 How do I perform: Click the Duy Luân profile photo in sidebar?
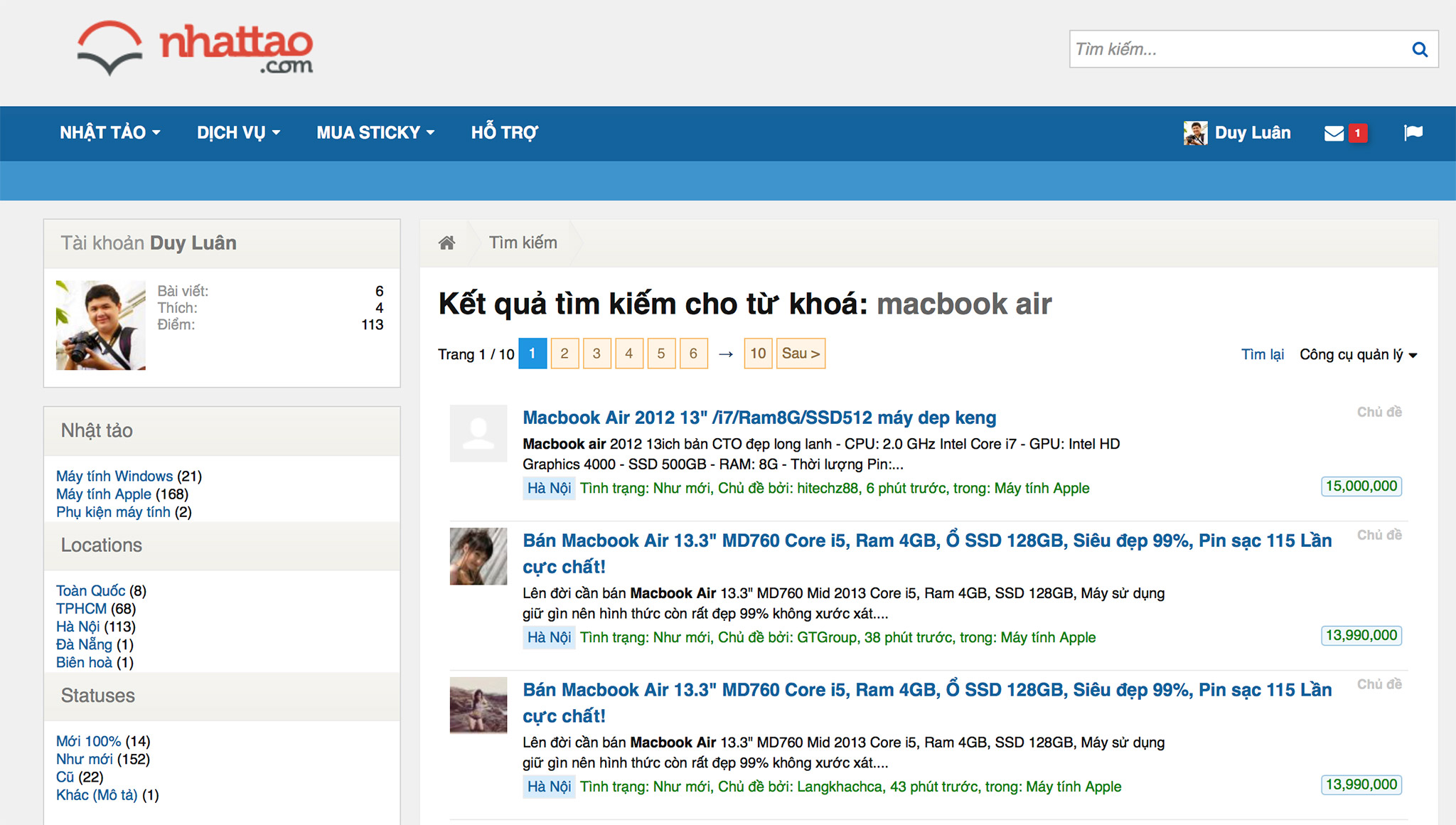pos(101,325)
